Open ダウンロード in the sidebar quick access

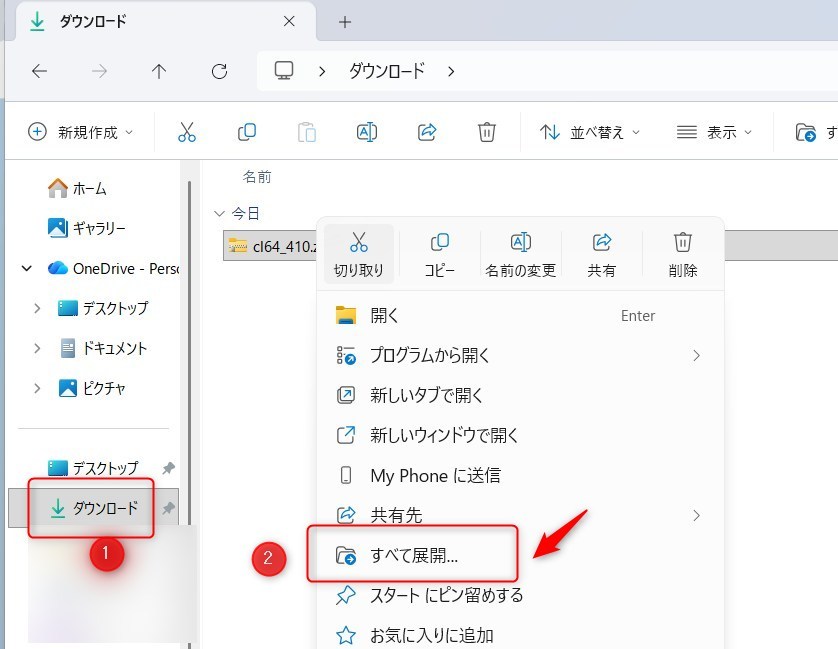click(105, 508)
